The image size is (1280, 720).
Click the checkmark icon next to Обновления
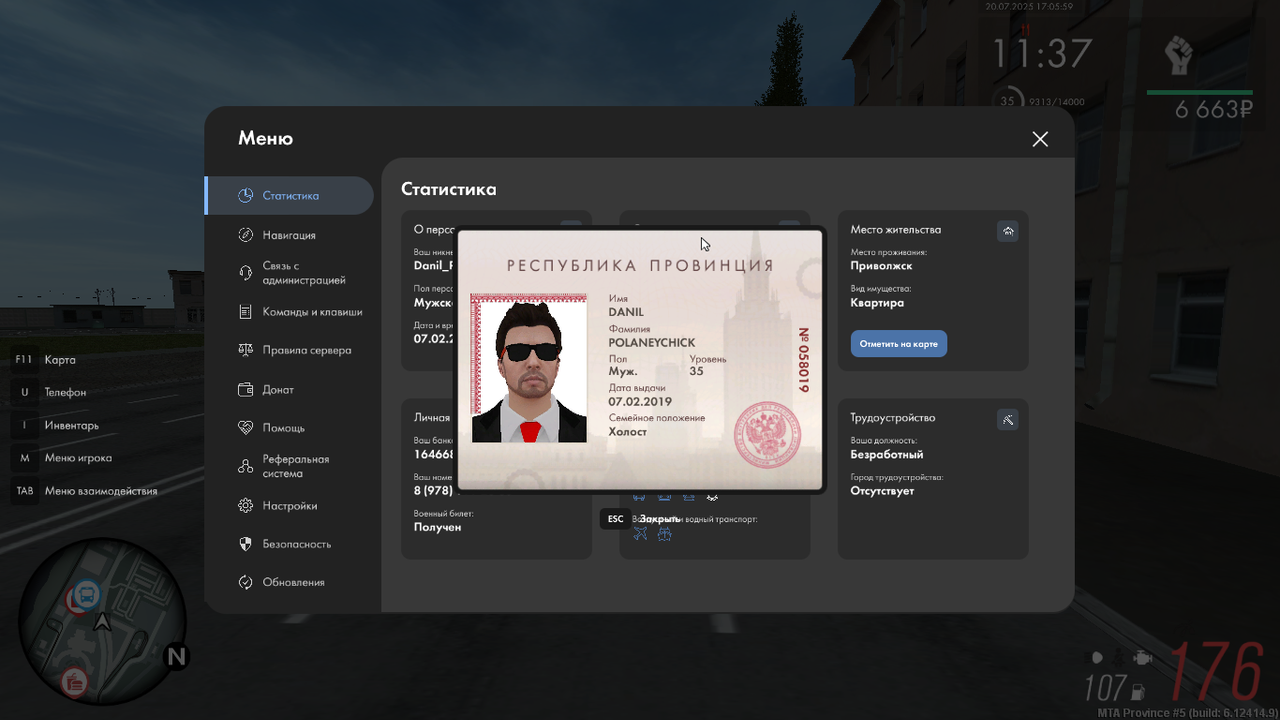(245, 582)
